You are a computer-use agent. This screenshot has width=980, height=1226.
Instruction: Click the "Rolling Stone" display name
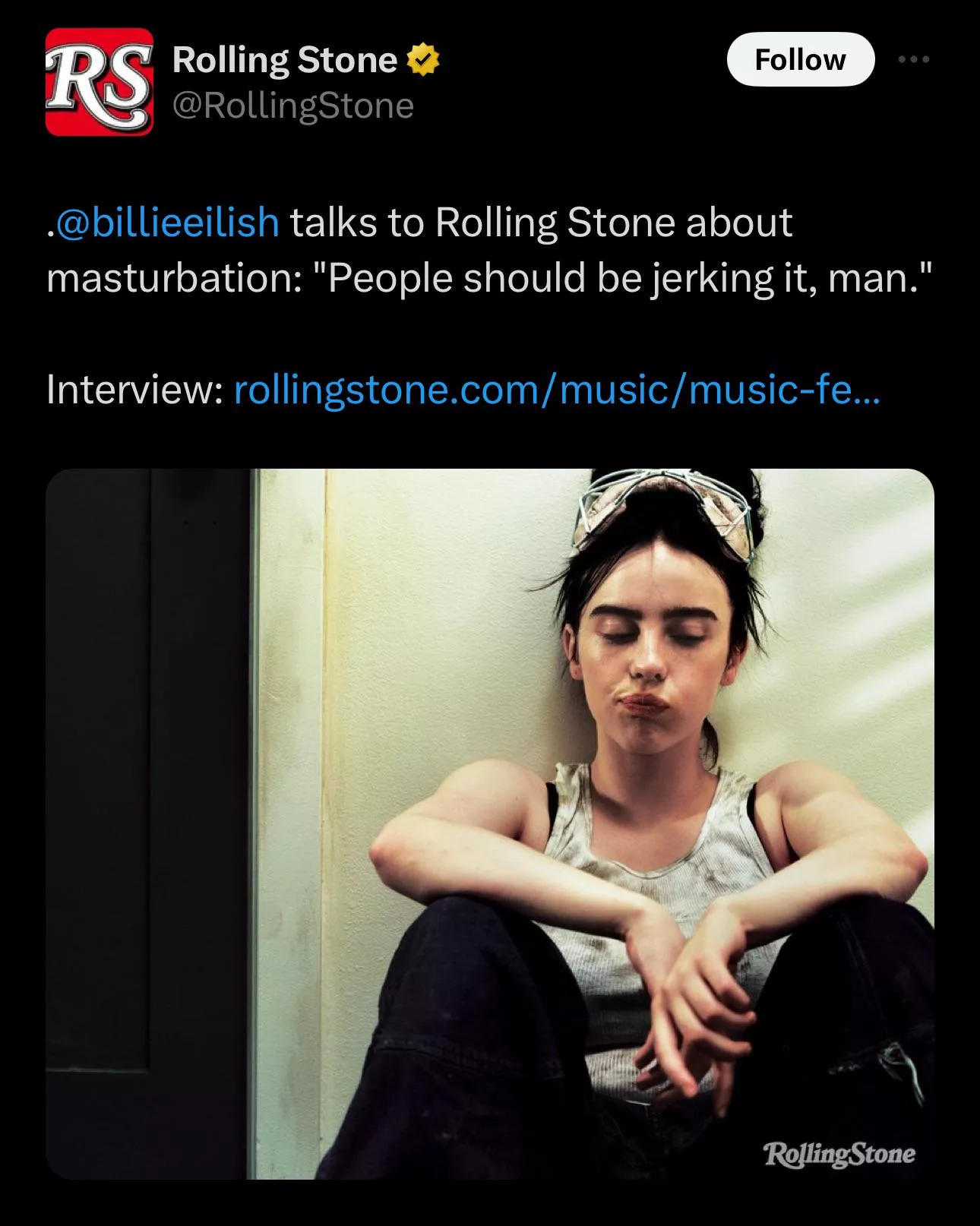[284, 60]
